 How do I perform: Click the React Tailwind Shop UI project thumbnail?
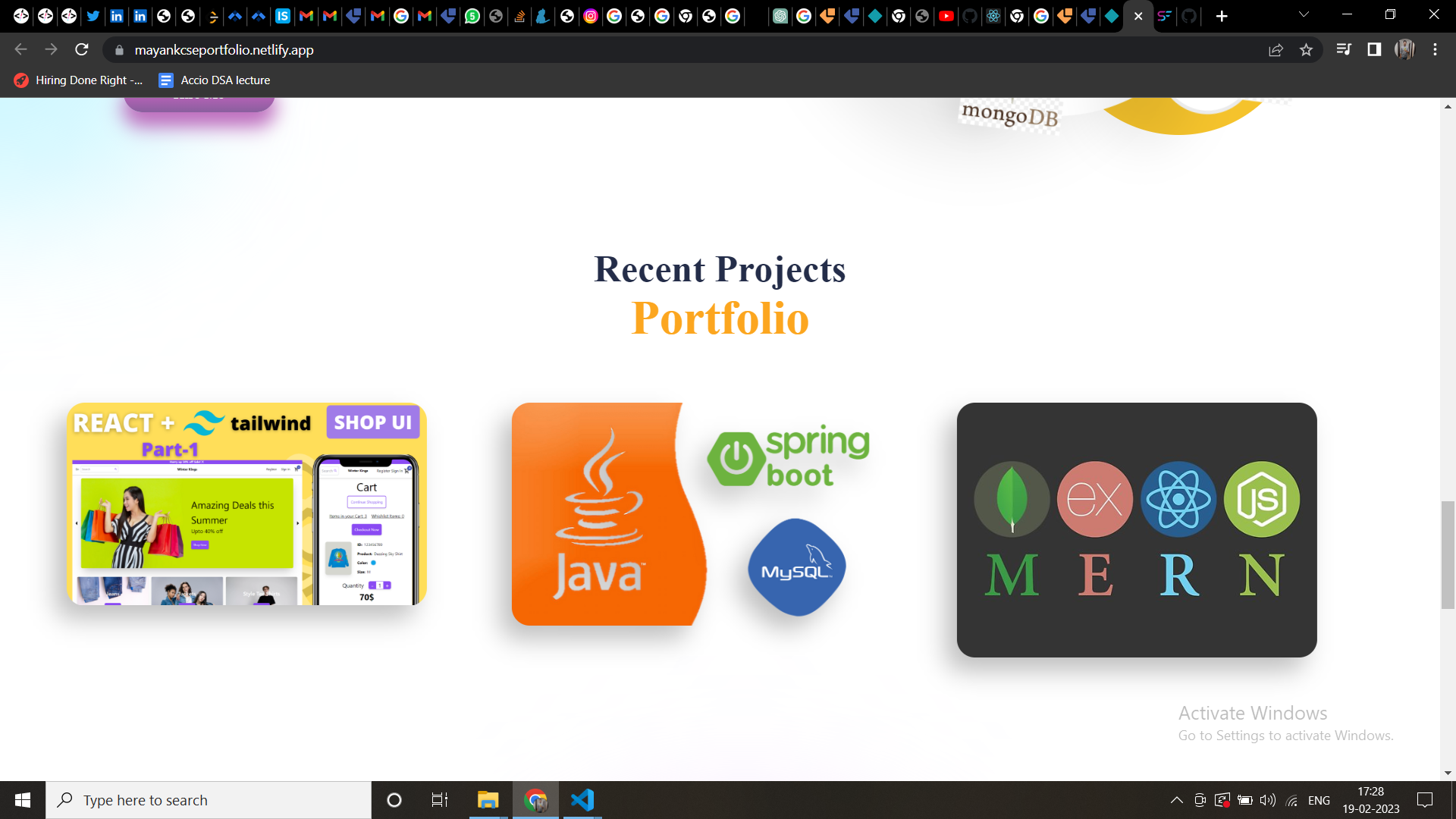point(246,504)
